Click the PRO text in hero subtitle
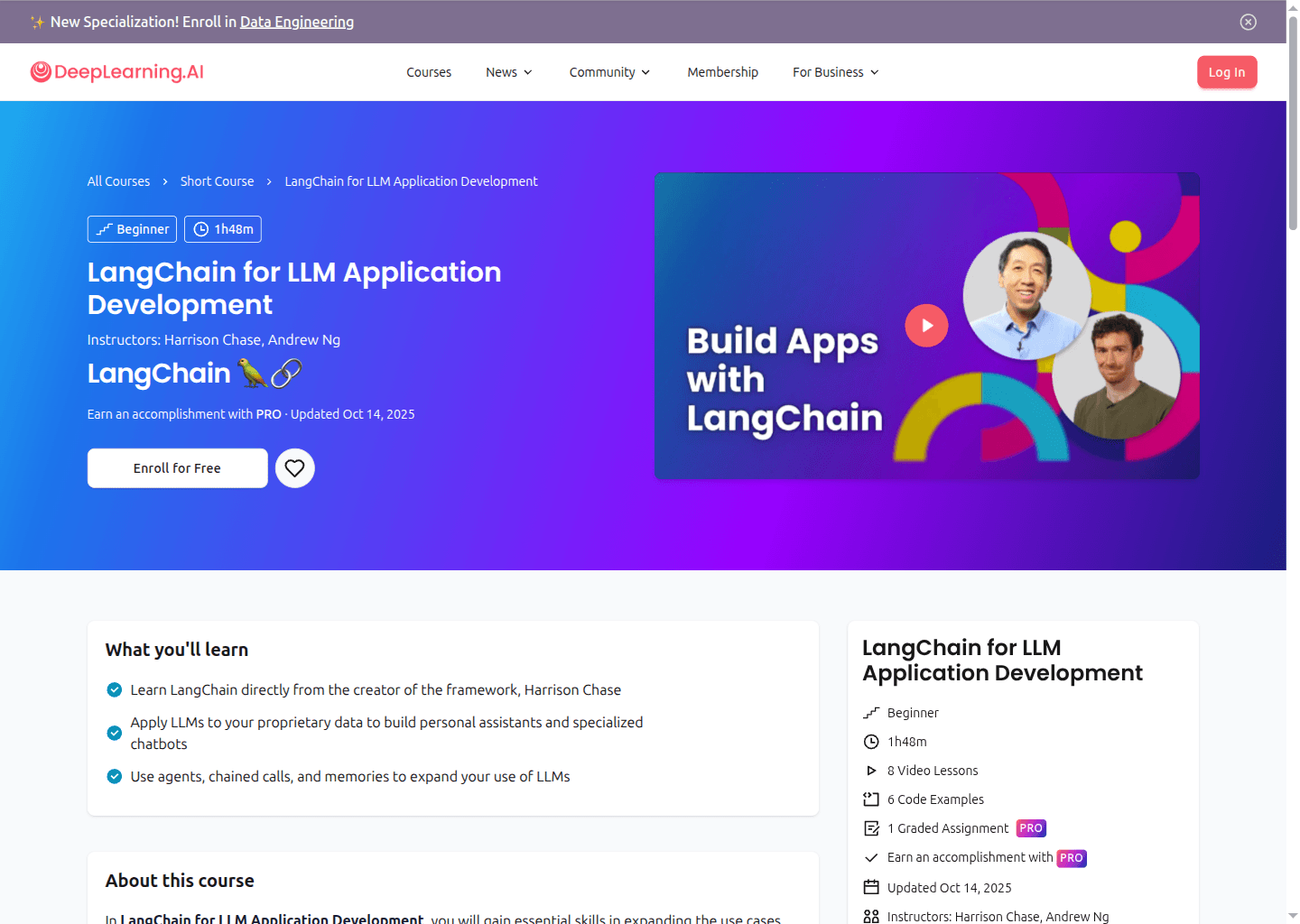This screenshot has width=1300, height=924. click(x=269, y=414)
